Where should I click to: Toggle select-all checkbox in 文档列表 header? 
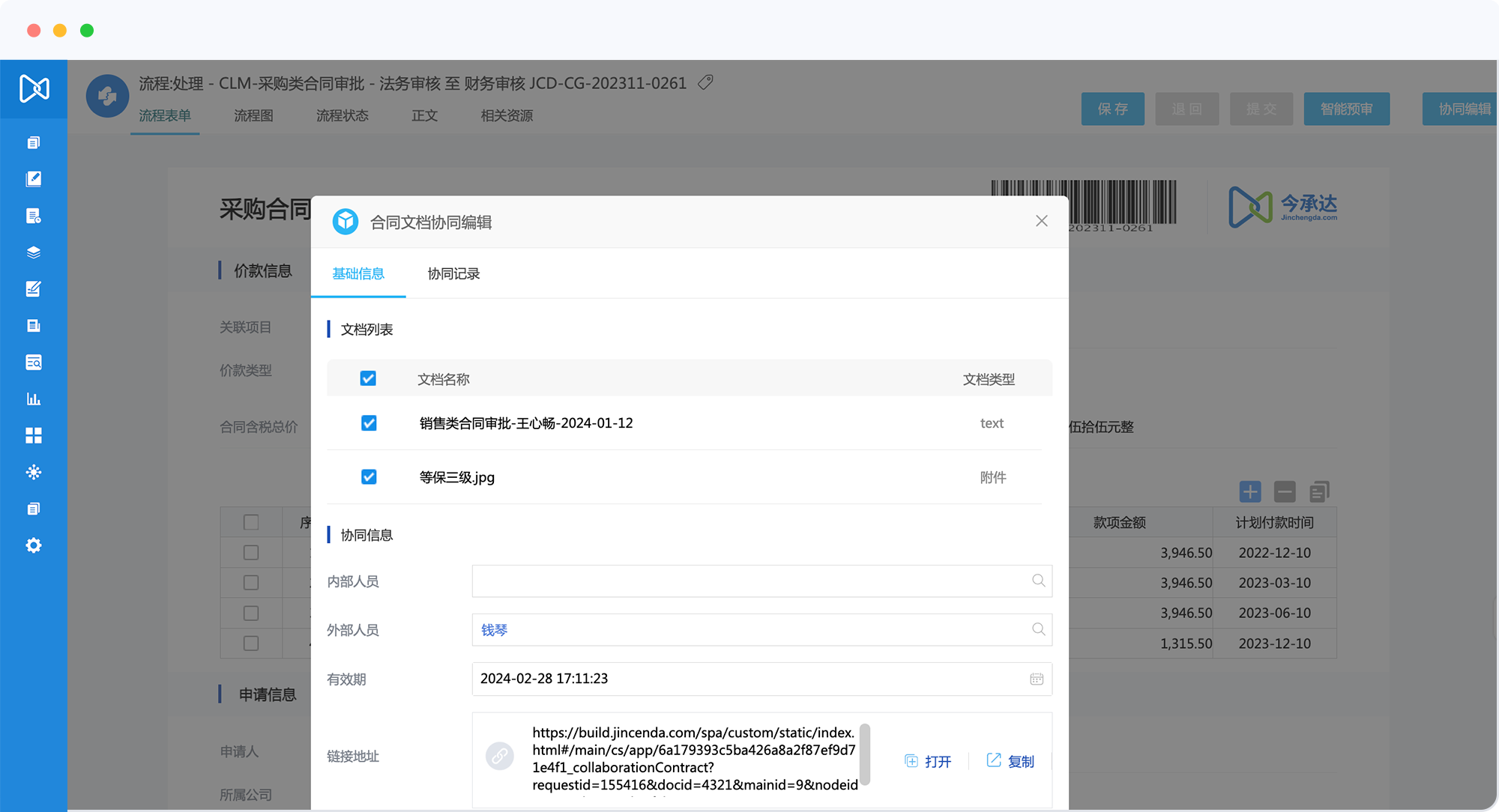[x=368, y=378]
